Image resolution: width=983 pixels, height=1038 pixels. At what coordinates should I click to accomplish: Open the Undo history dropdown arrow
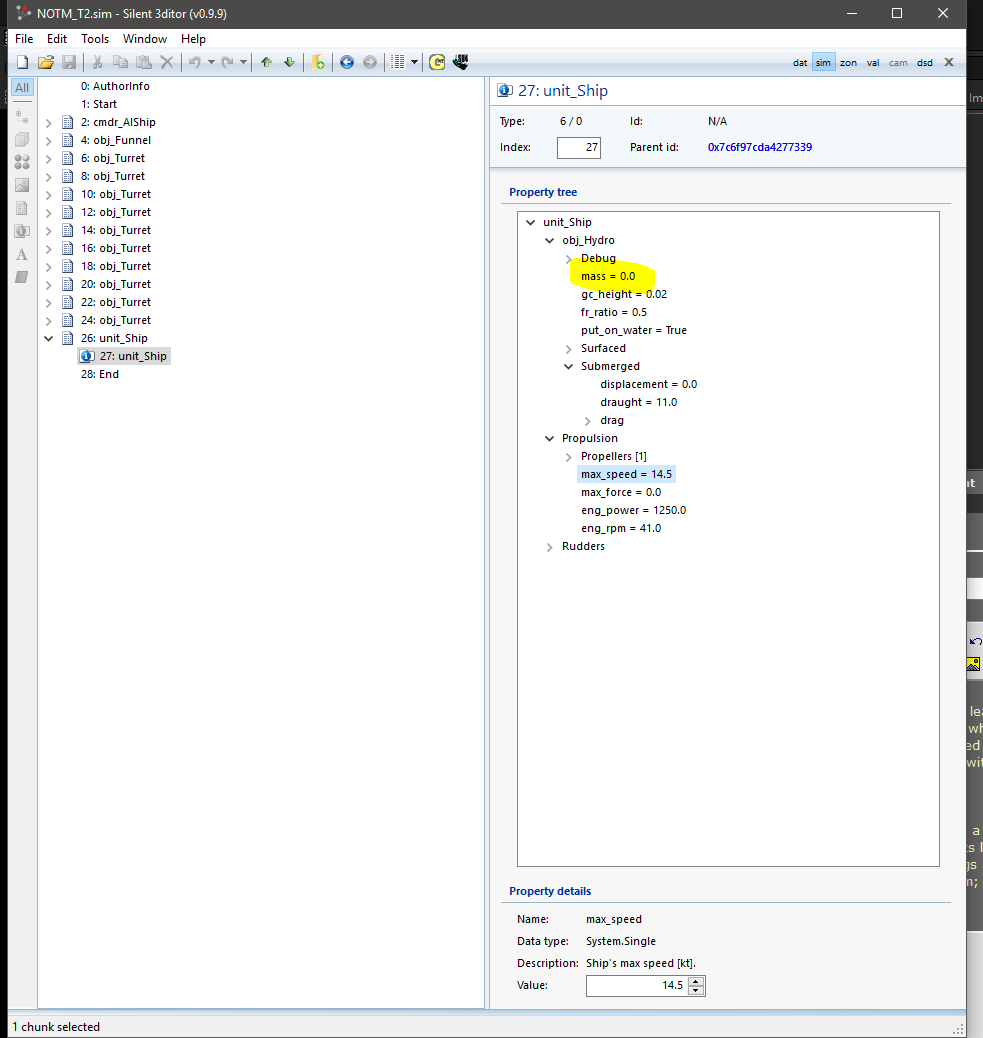coord(211,62)
